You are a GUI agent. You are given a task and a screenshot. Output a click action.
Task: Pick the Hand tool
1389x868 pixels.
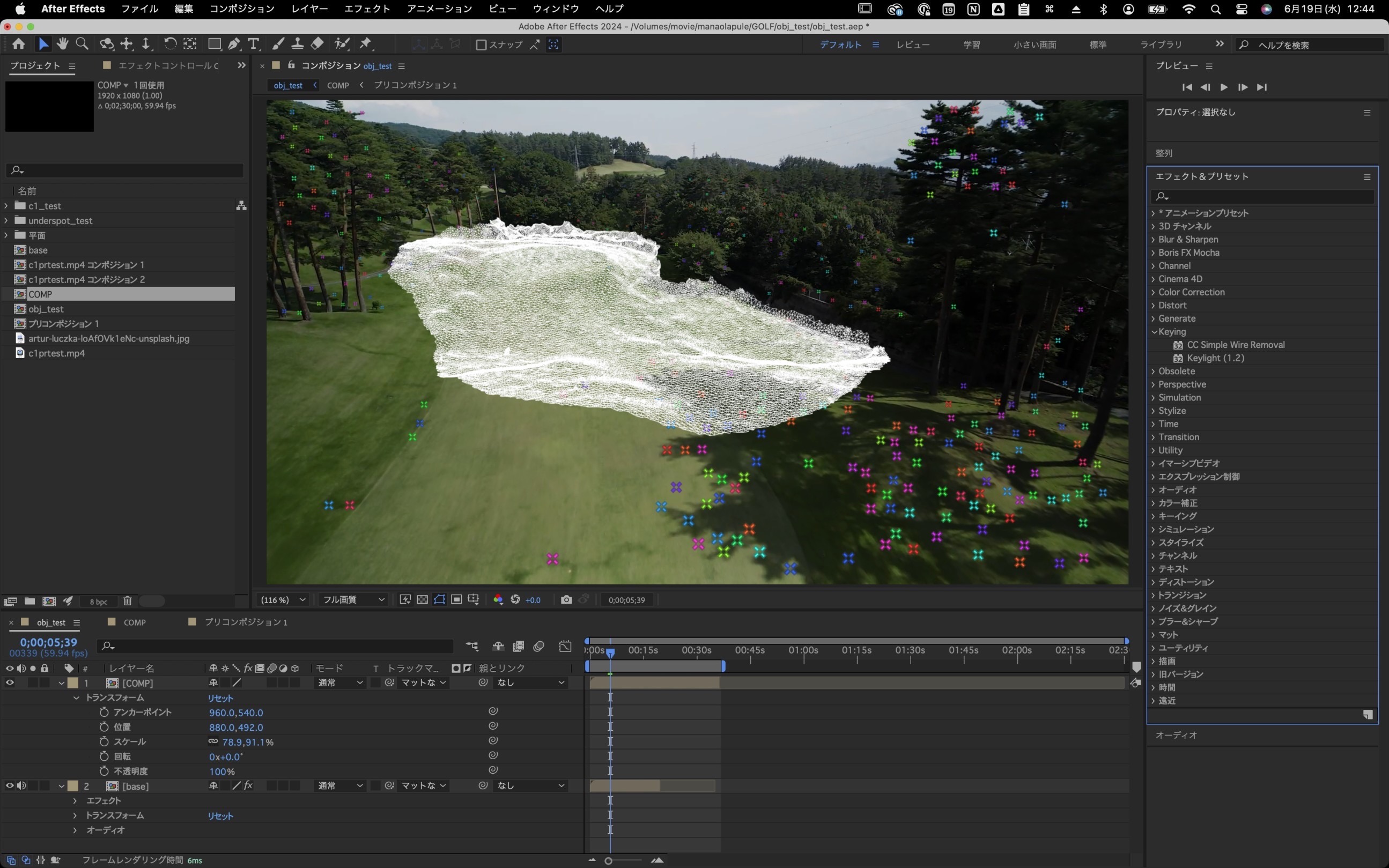pos(63,44)
